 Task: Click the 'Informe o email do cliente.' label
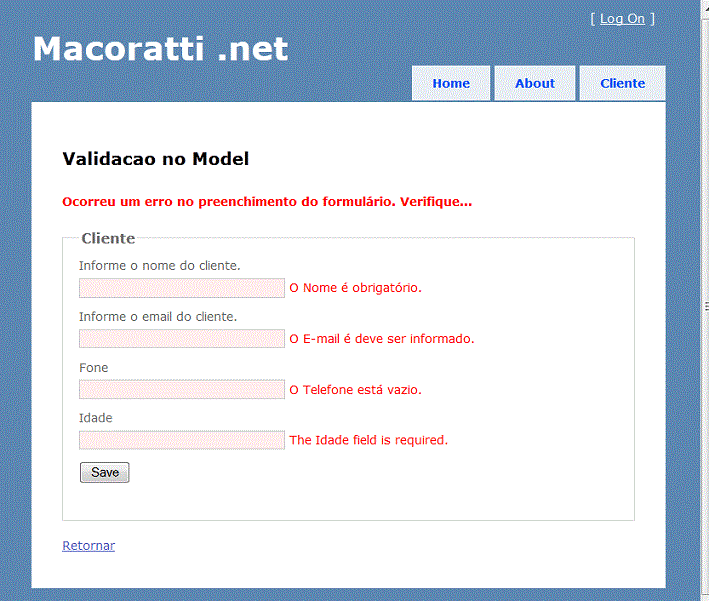(x=158, y=317)
